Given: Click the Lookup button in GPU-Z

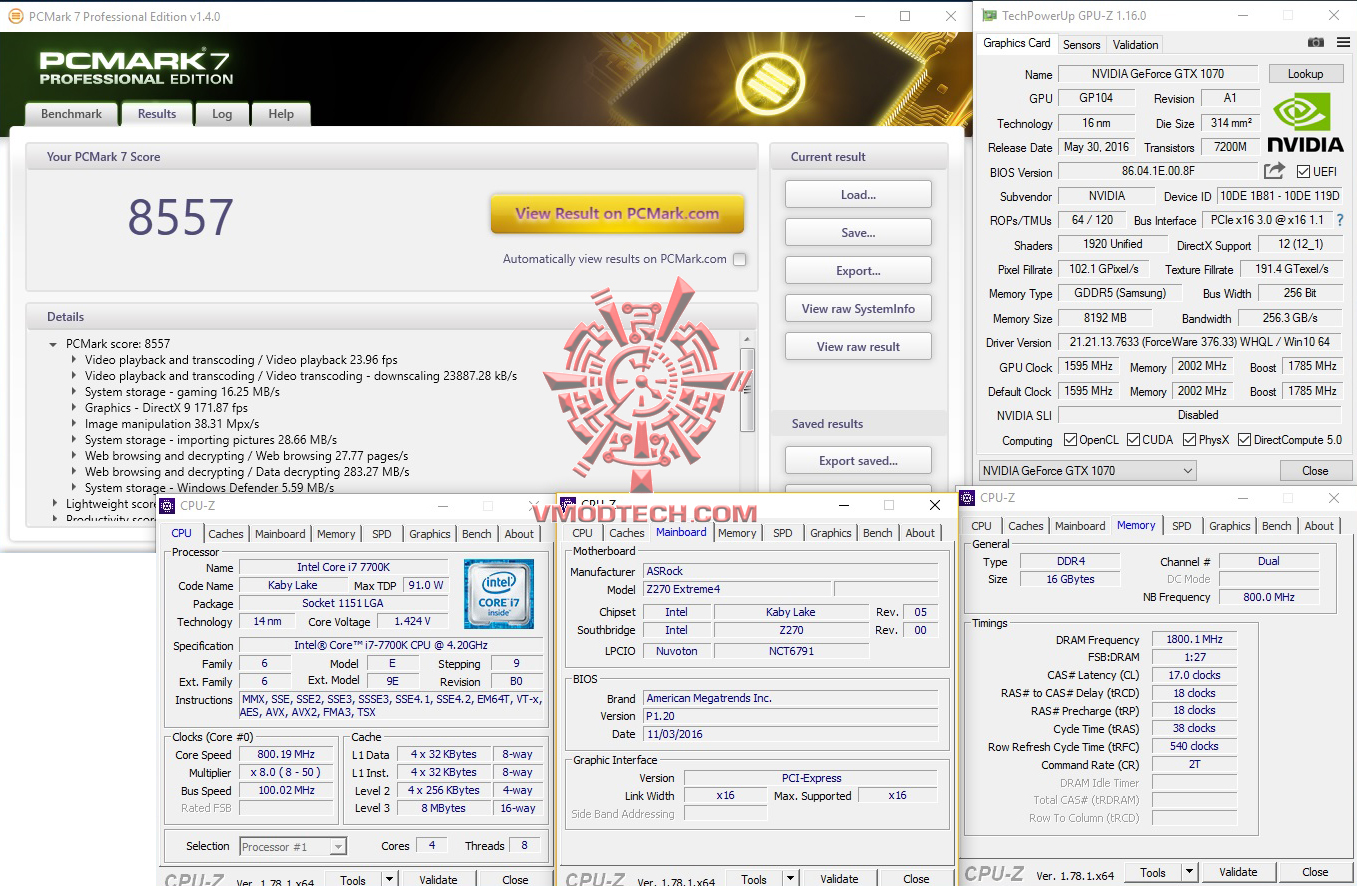Looking at the screenshot, I should tap(1306, 73).
